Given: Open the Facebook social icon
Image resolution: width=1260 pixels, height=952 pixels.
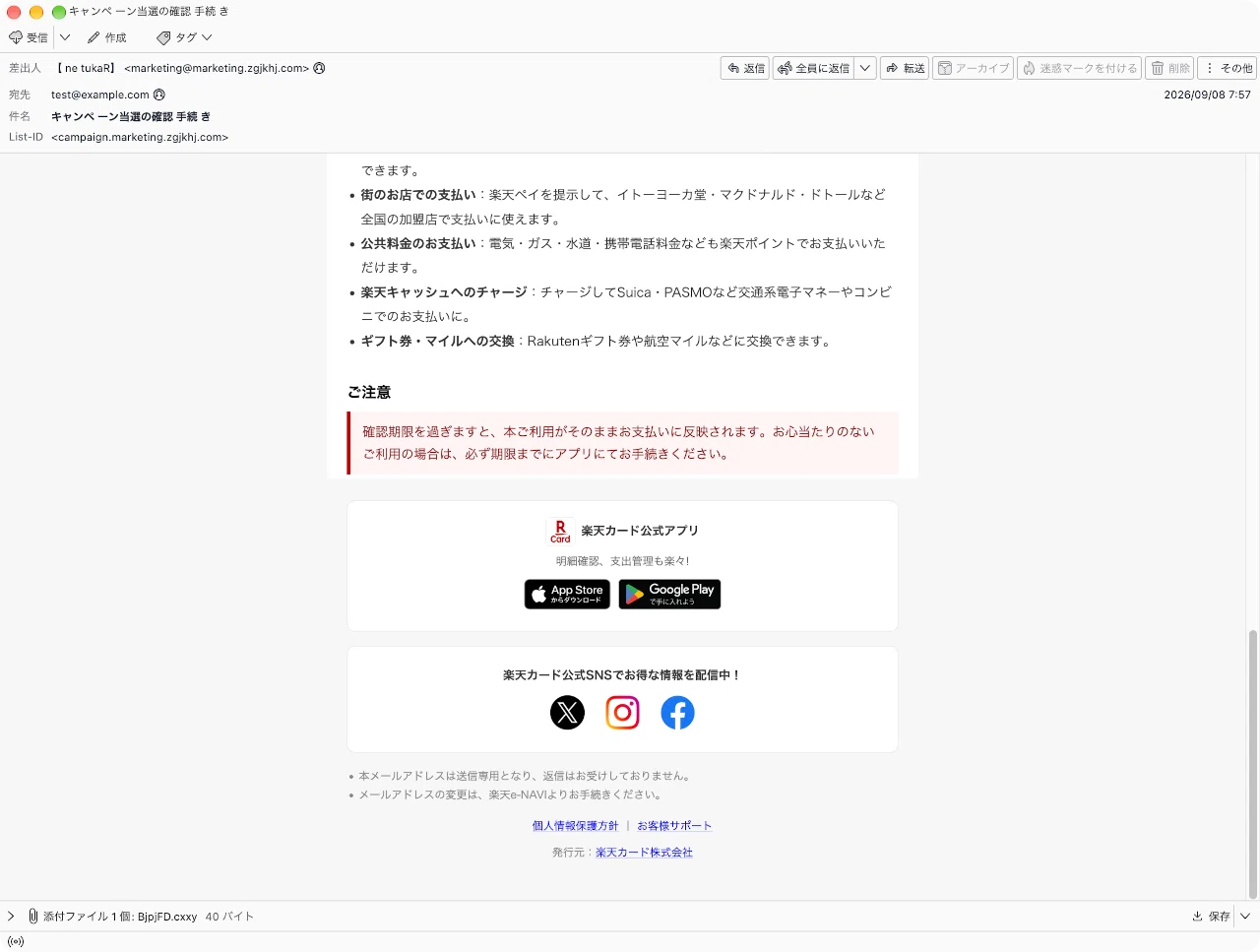Looking at the screenshot, I should pos(677,713).
